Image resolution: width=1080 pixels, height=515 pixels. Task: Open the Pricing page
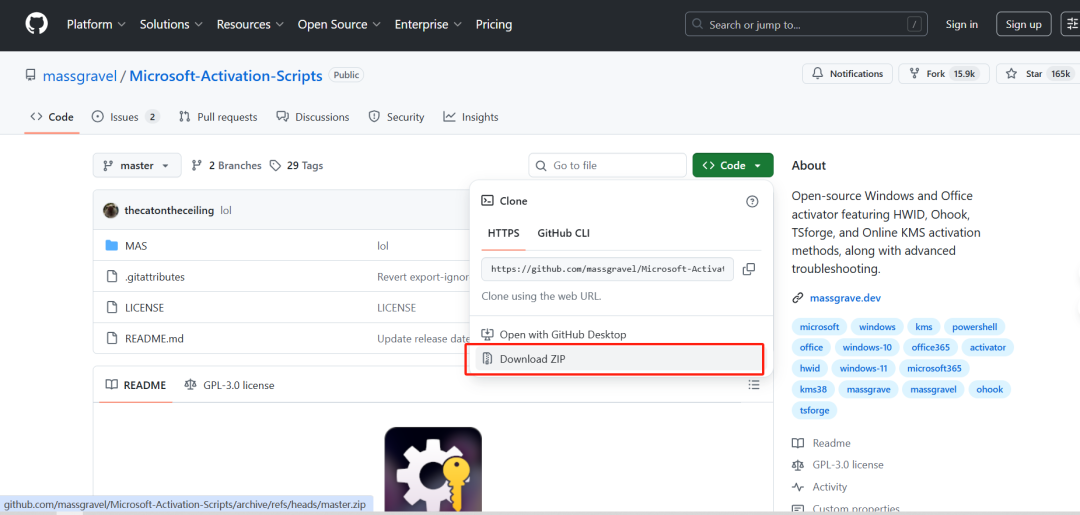[494, 24]
